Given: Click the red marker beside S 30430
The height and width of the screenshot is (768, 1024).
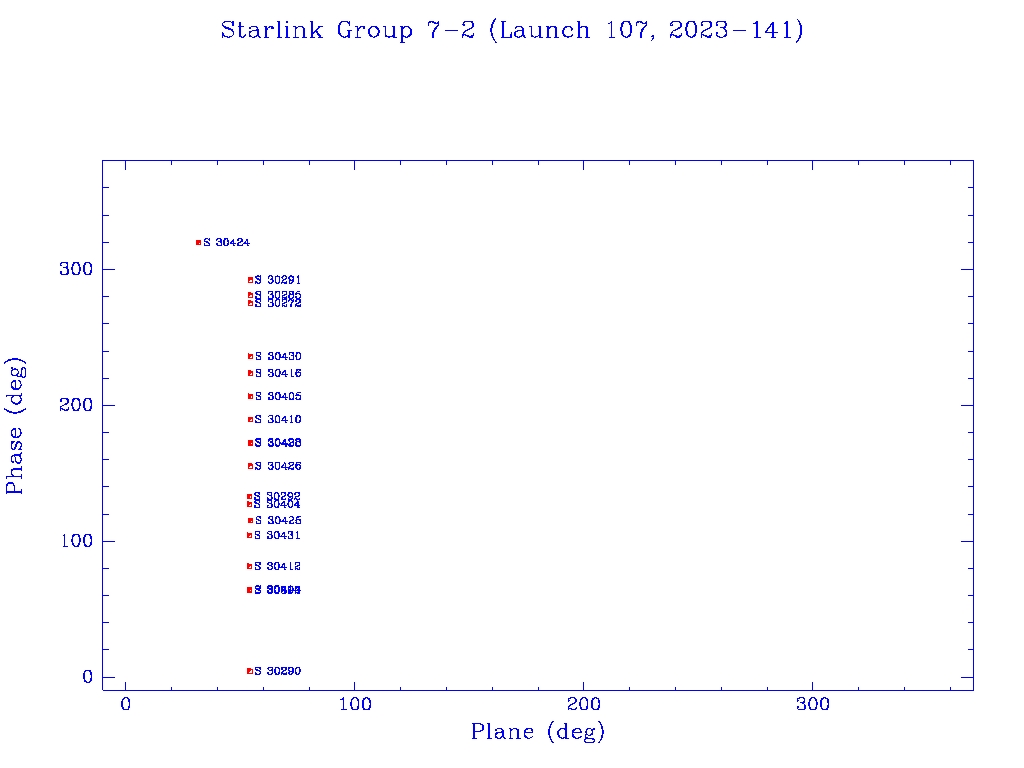Looking at the screenshot, I should click(x=250, y=357).
